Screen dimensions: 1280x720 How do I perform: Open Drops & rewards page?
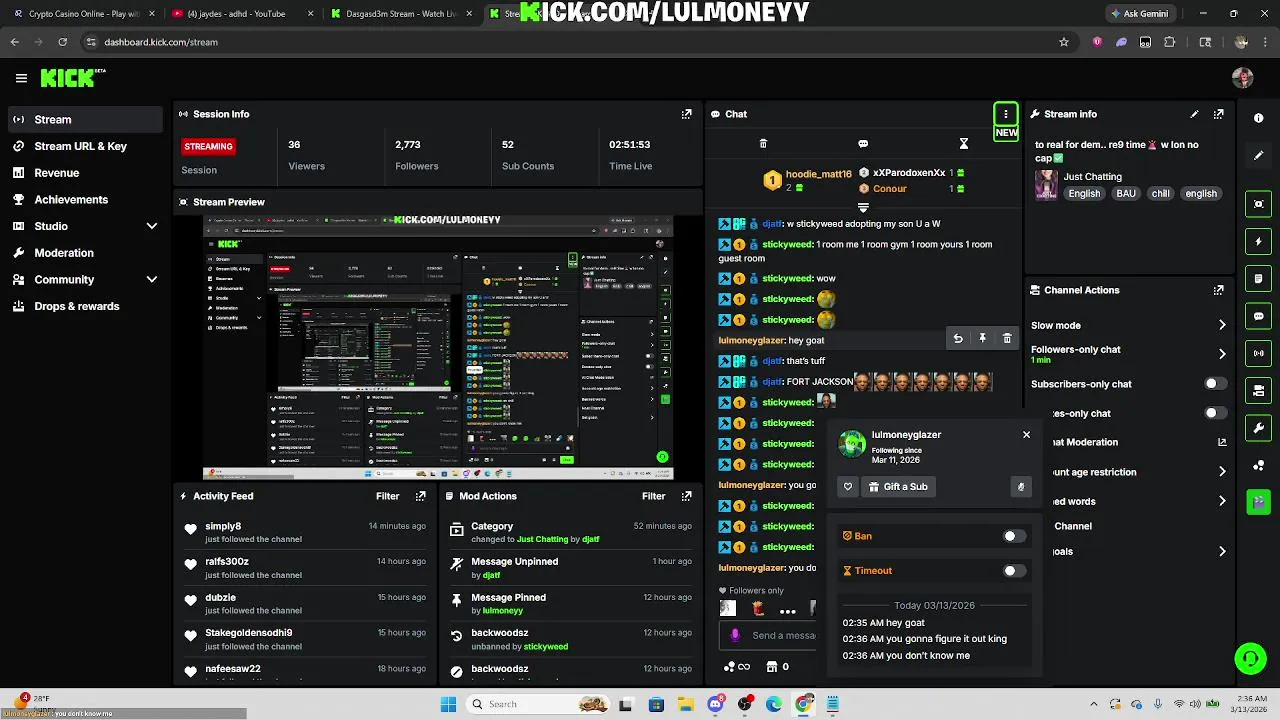click(84, 306)
